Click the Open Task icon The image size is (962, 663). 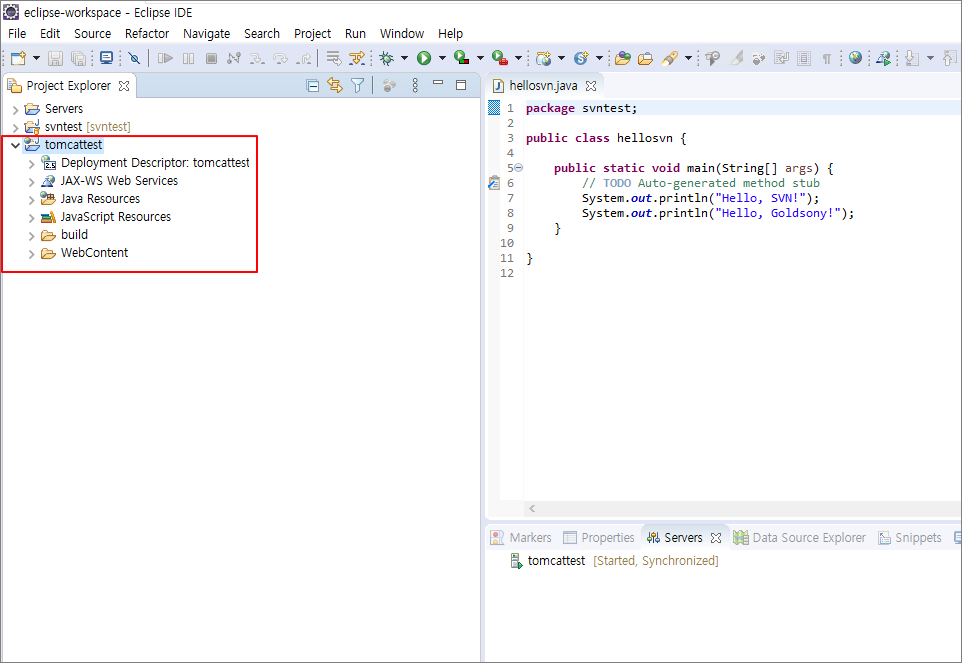tap(645, 58)
